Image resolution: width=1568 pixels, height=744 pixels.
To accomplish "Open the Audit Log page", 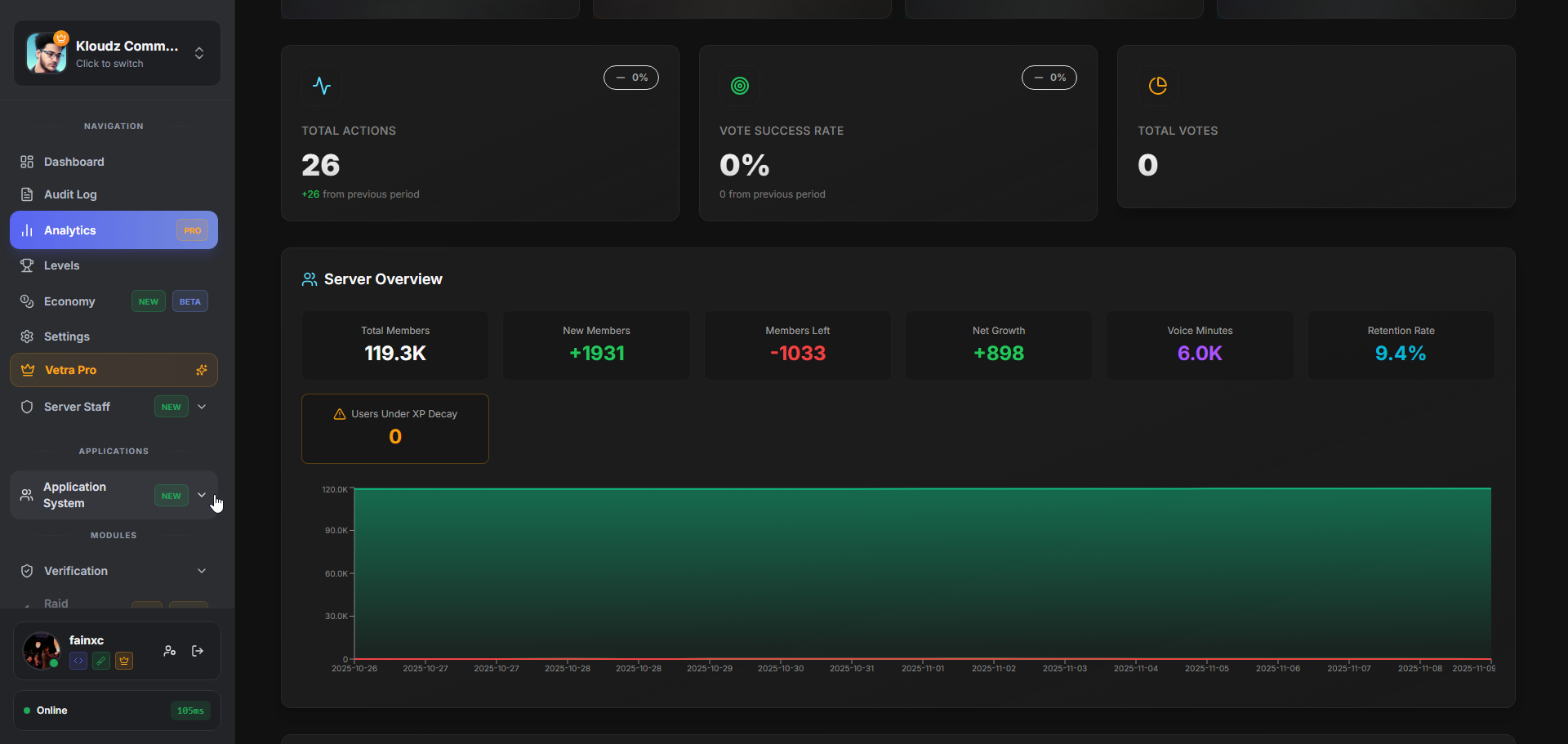I will (x=69, y=194).
